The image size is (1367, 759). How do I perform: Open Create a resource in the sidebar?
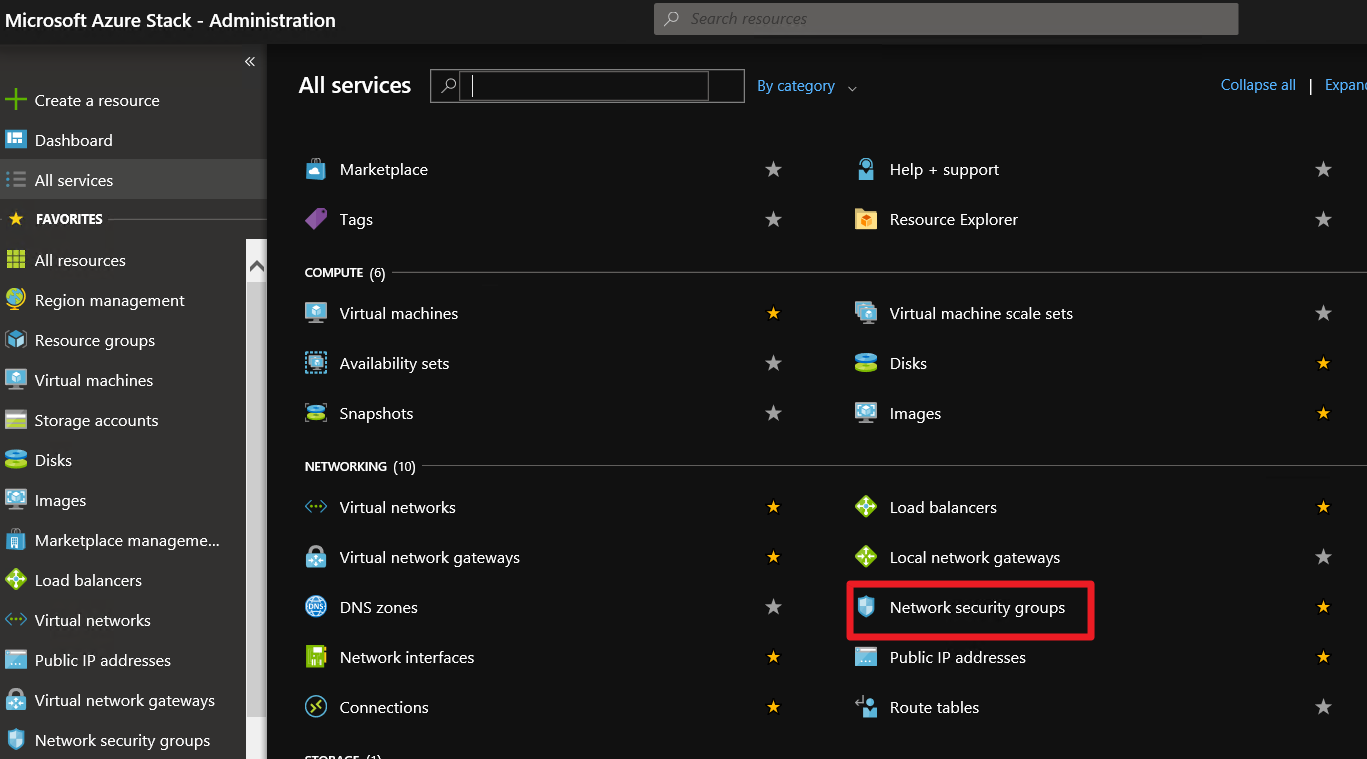tap(96, 100)
